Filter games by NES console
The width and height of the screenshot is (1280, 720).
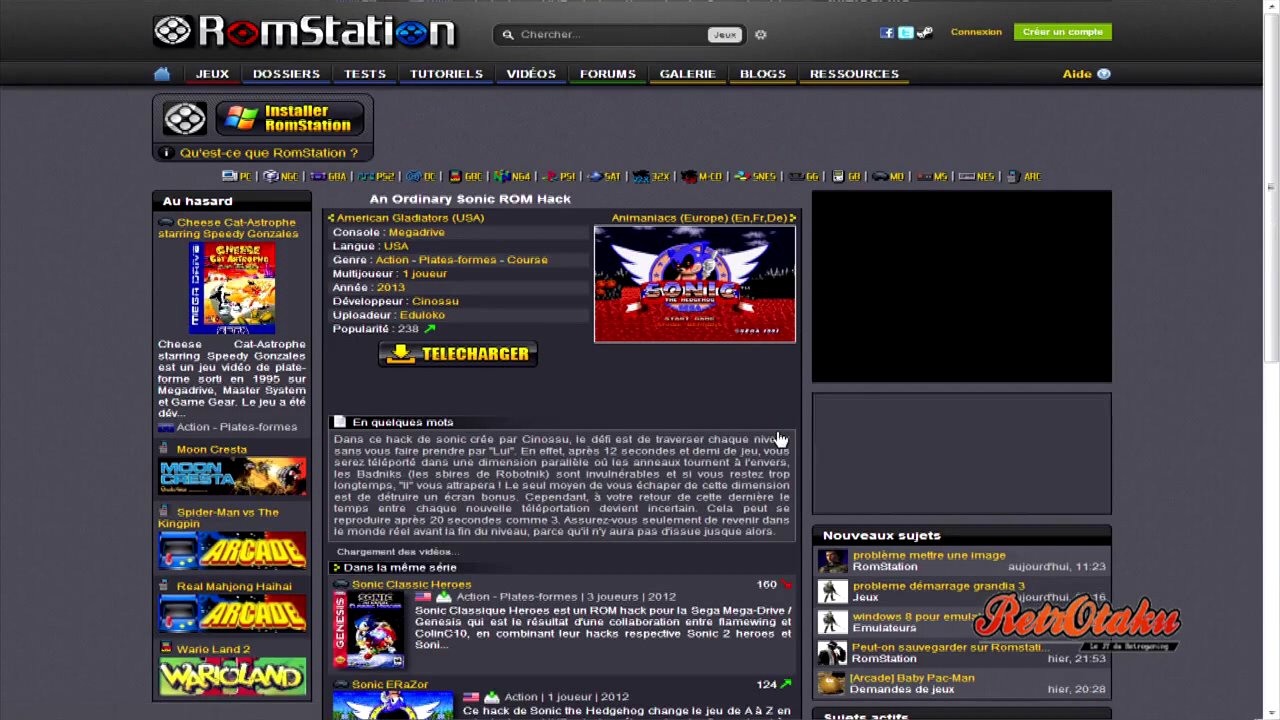977,176
